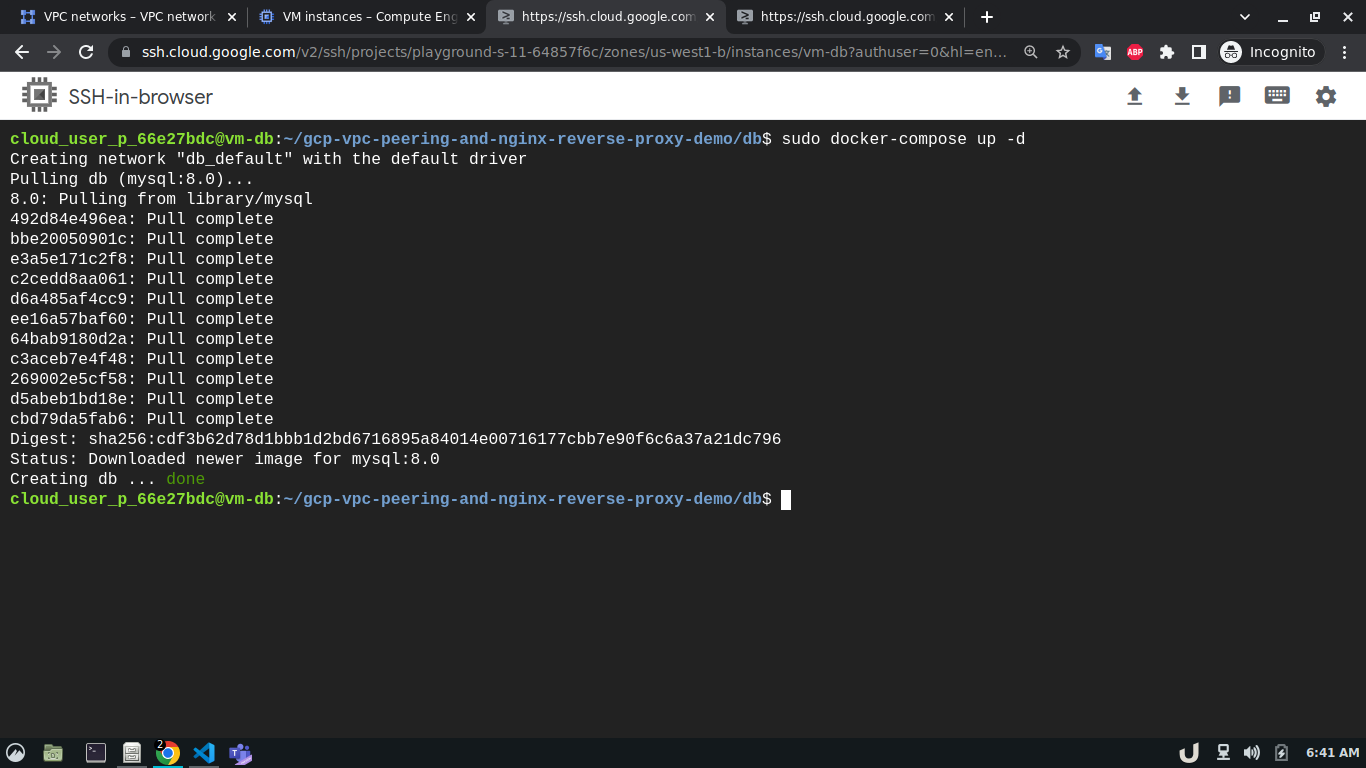Open the taskbar application menu icon

pyautogui.click(x=15, y=753)
